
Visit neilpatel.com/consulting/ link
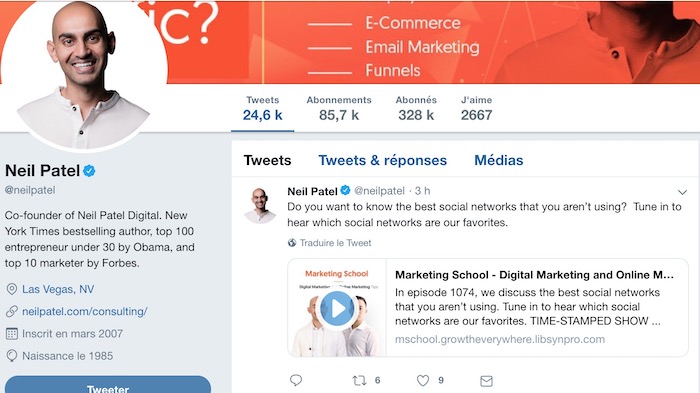[85, 311]
